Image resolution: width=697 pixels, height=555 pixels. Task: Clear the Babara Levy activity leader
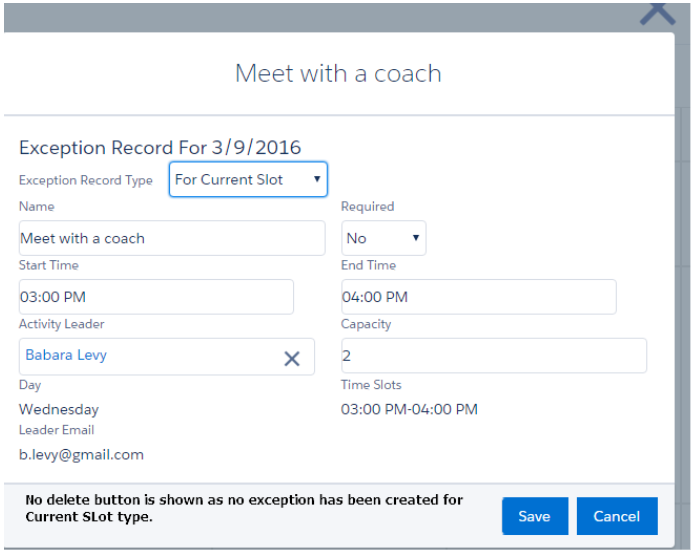[x=291, y=358]
